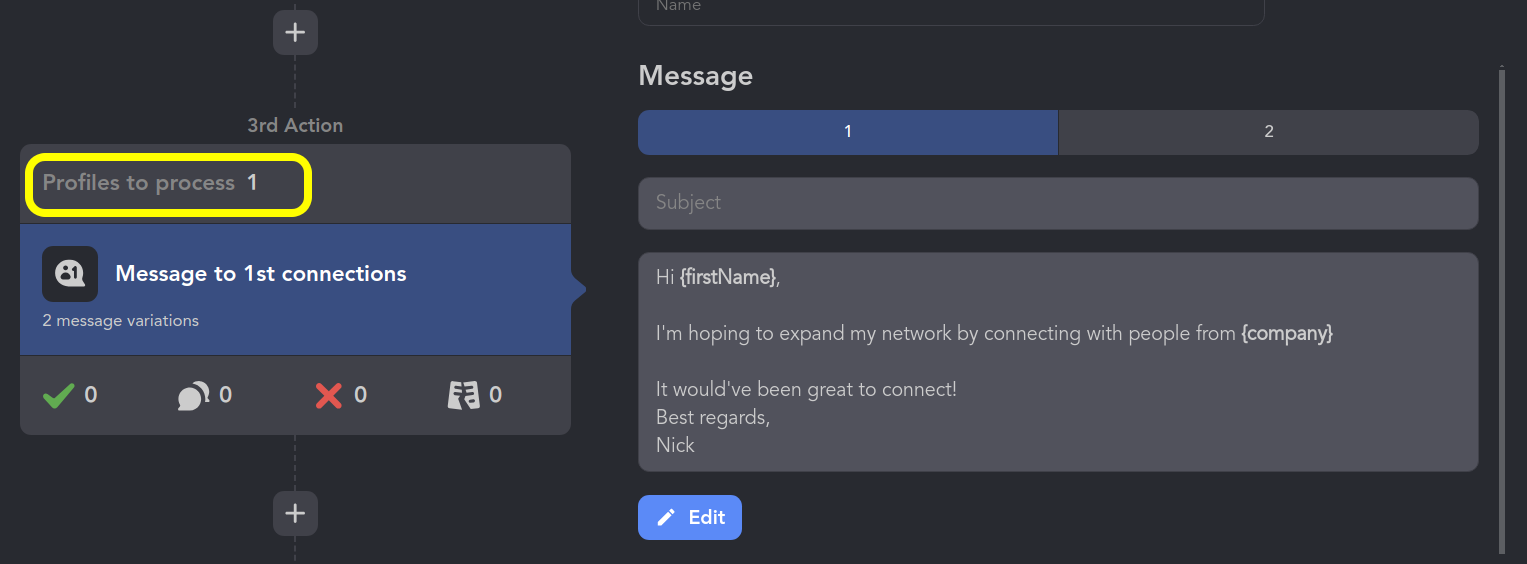Switch to message variation tab 1
Image resolution: width=1527 pixels, height=564 pixels.
pos(848,132)
